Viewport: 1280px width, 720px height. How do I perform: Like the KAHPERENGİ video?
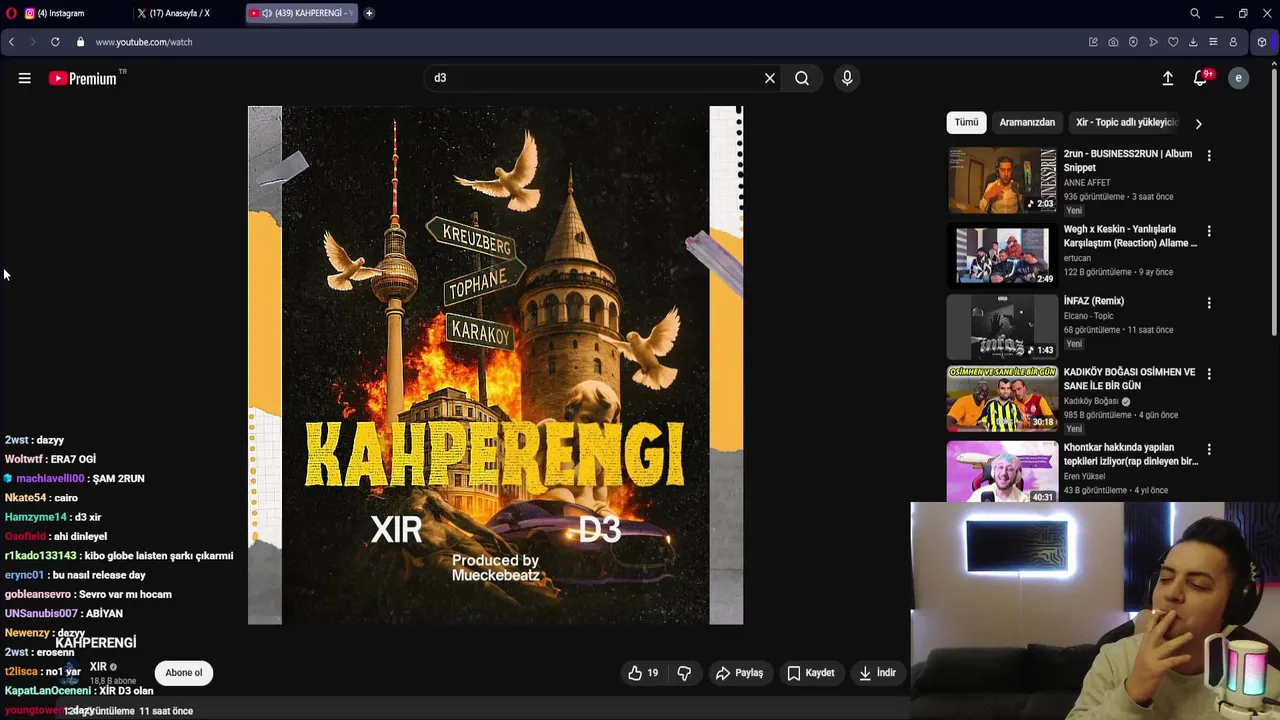tap(643, 673)
